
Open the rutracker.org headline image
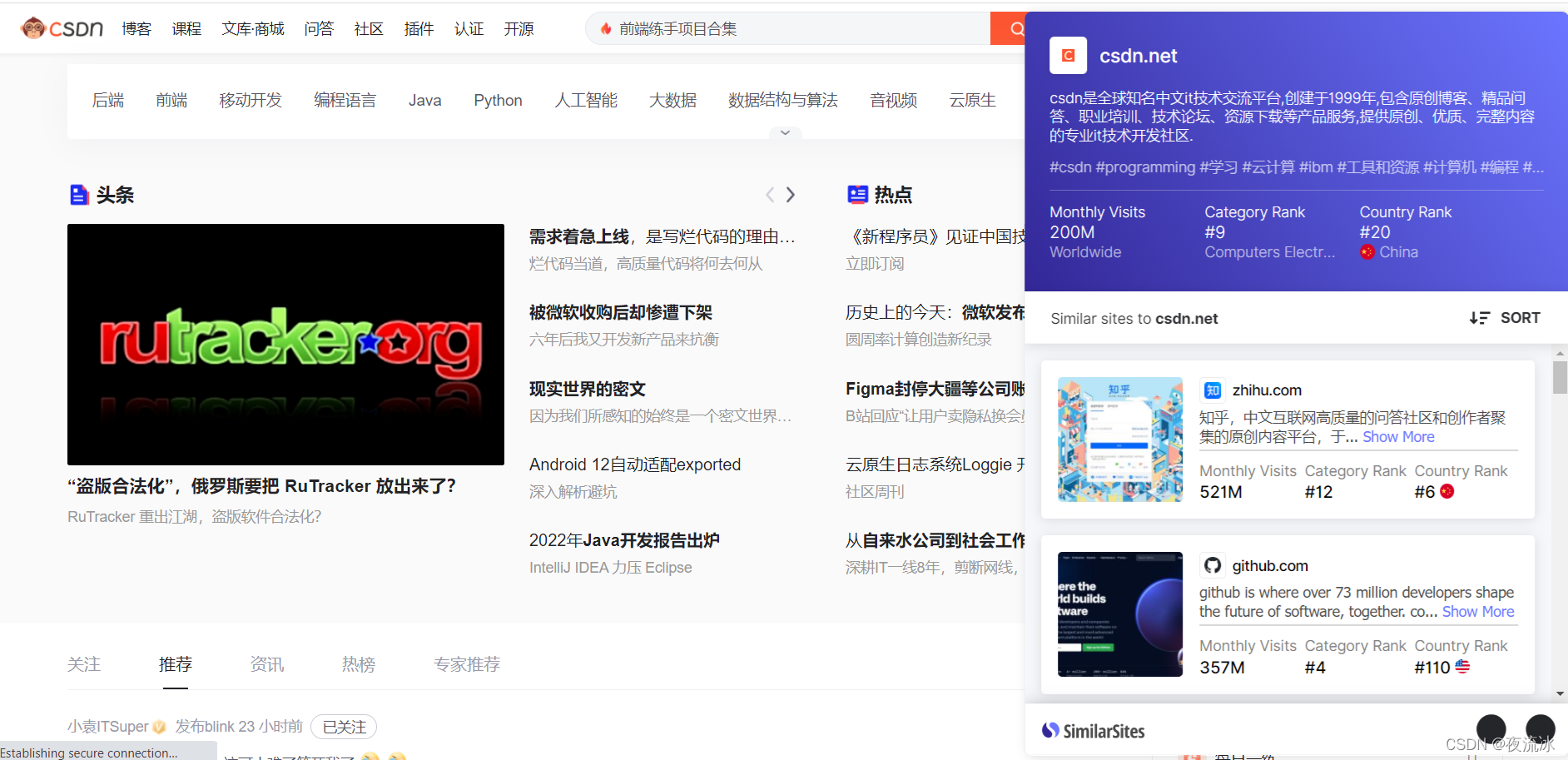click(x=285, y=345)
